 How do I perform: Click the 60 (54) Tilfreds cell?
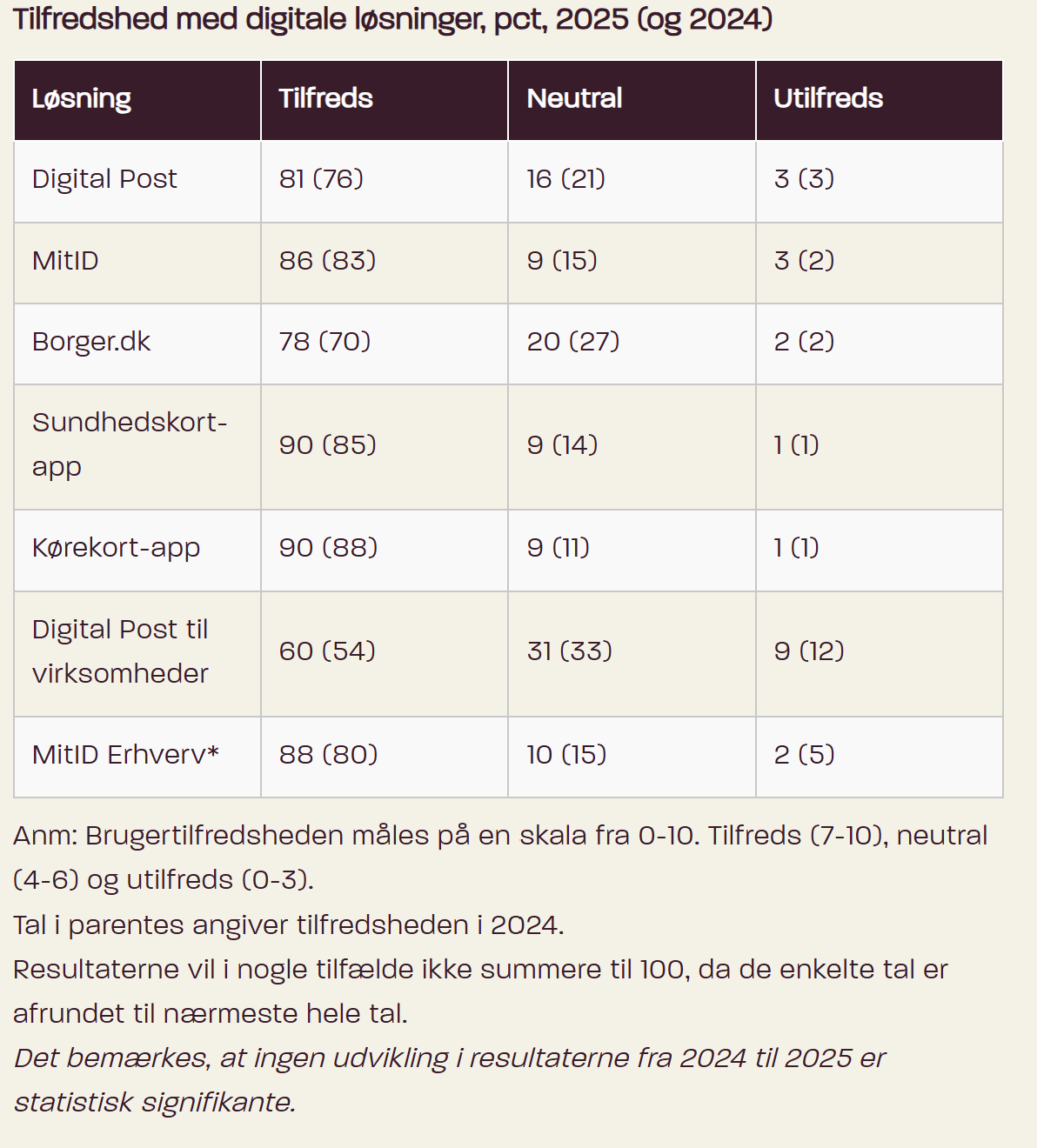tap(327, 651)
